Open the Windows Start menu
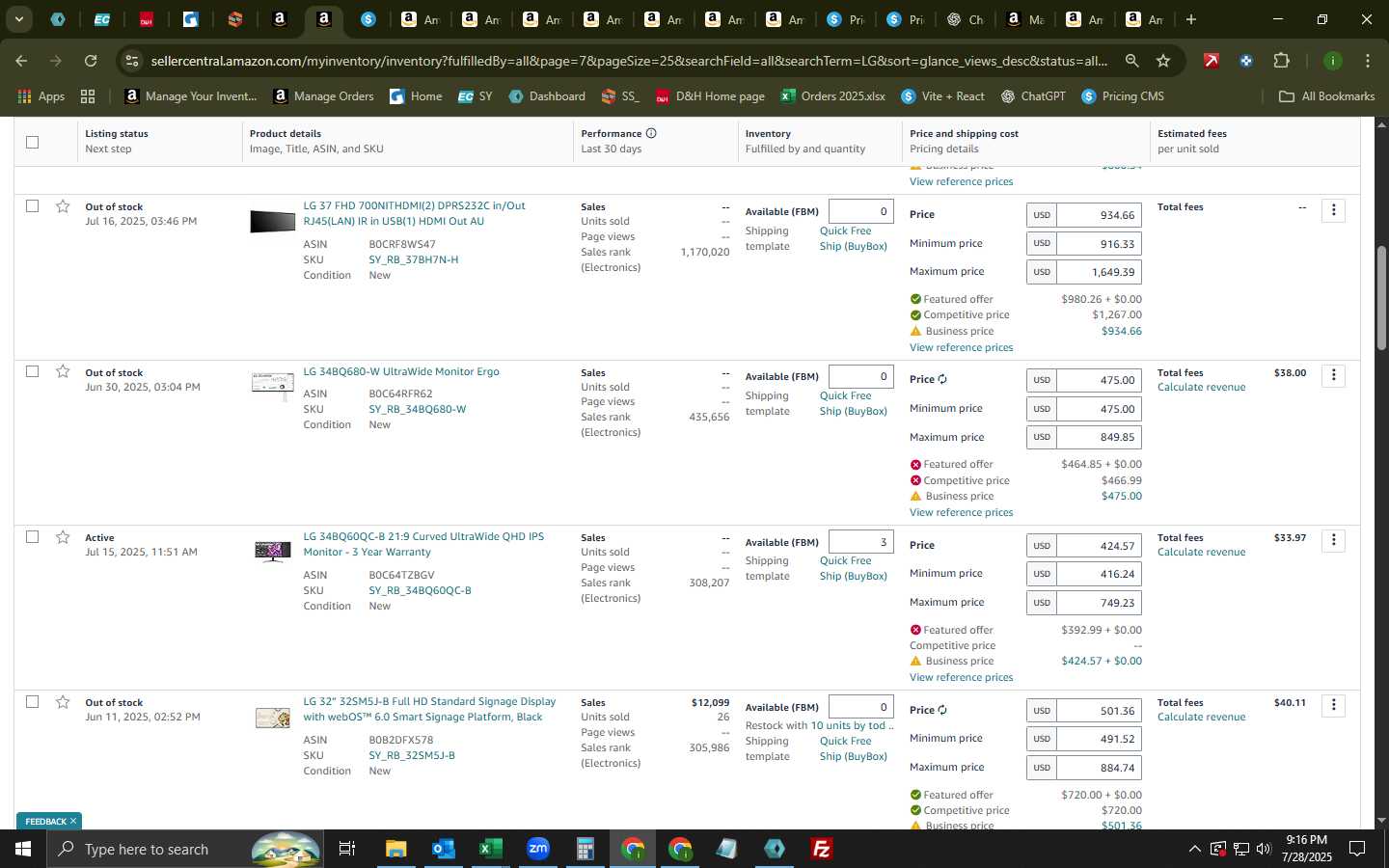The image size is (1389, 868). coord(23,849)
